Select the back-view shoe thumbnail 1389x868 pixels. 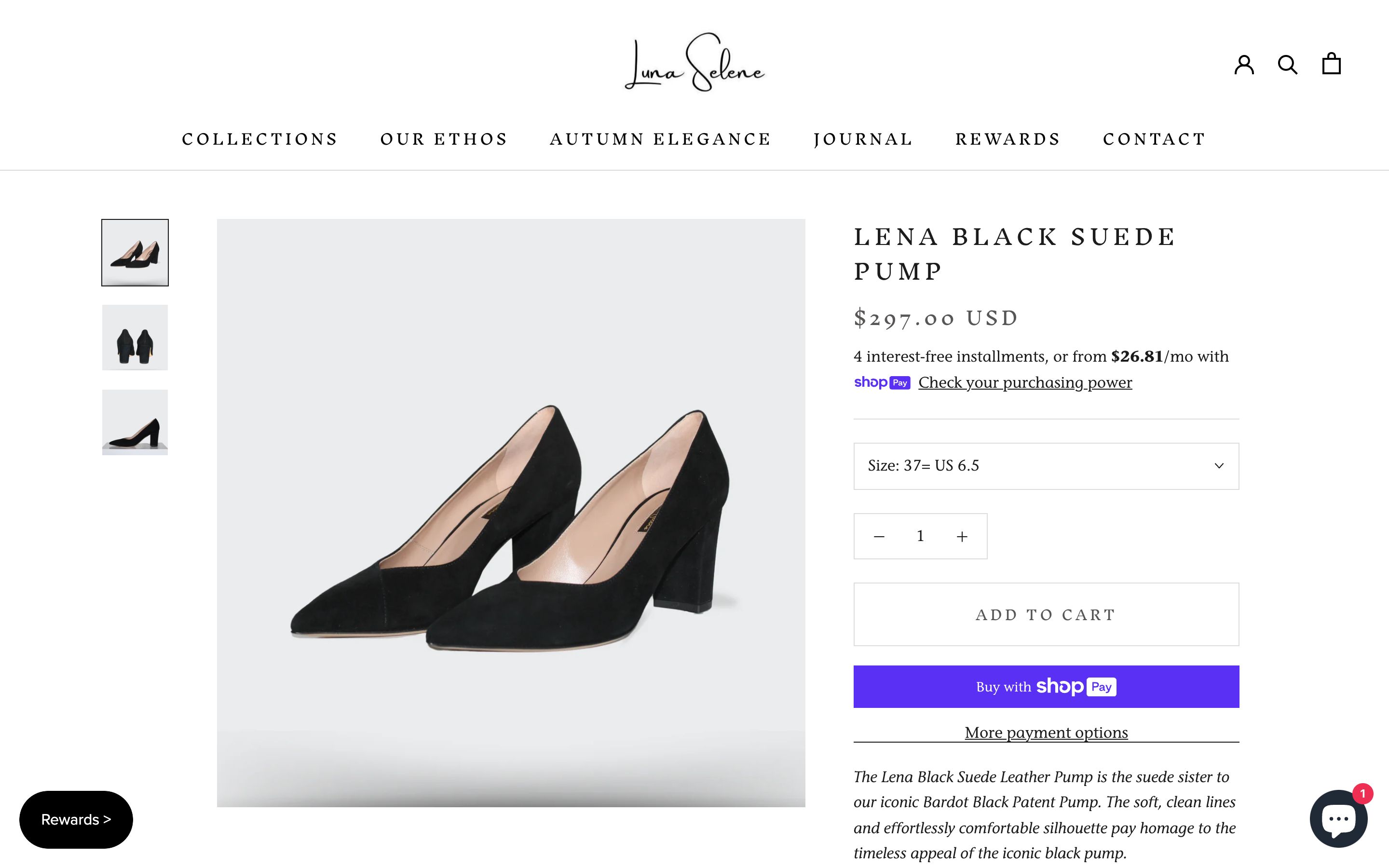coord(134,338)
